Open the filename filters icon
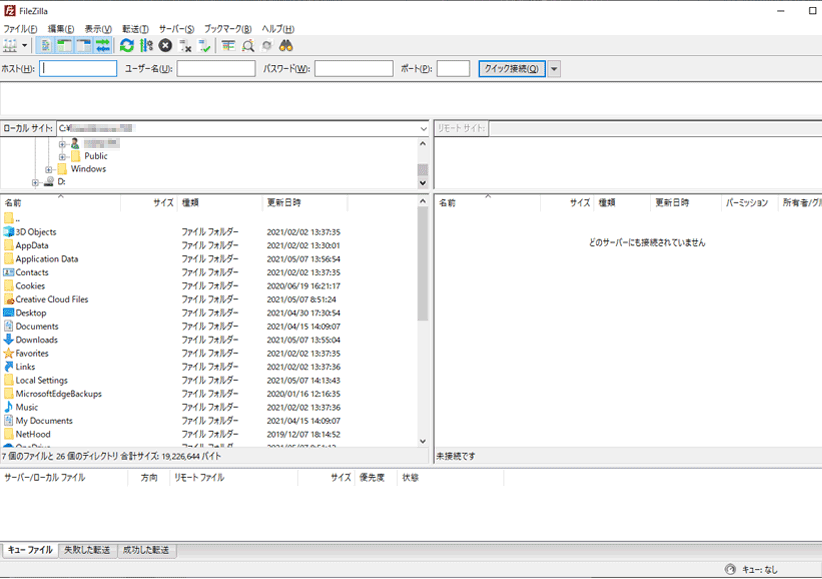Image resolution: width=822 pixels, height=579 pixels. click(x=228, y=46)
